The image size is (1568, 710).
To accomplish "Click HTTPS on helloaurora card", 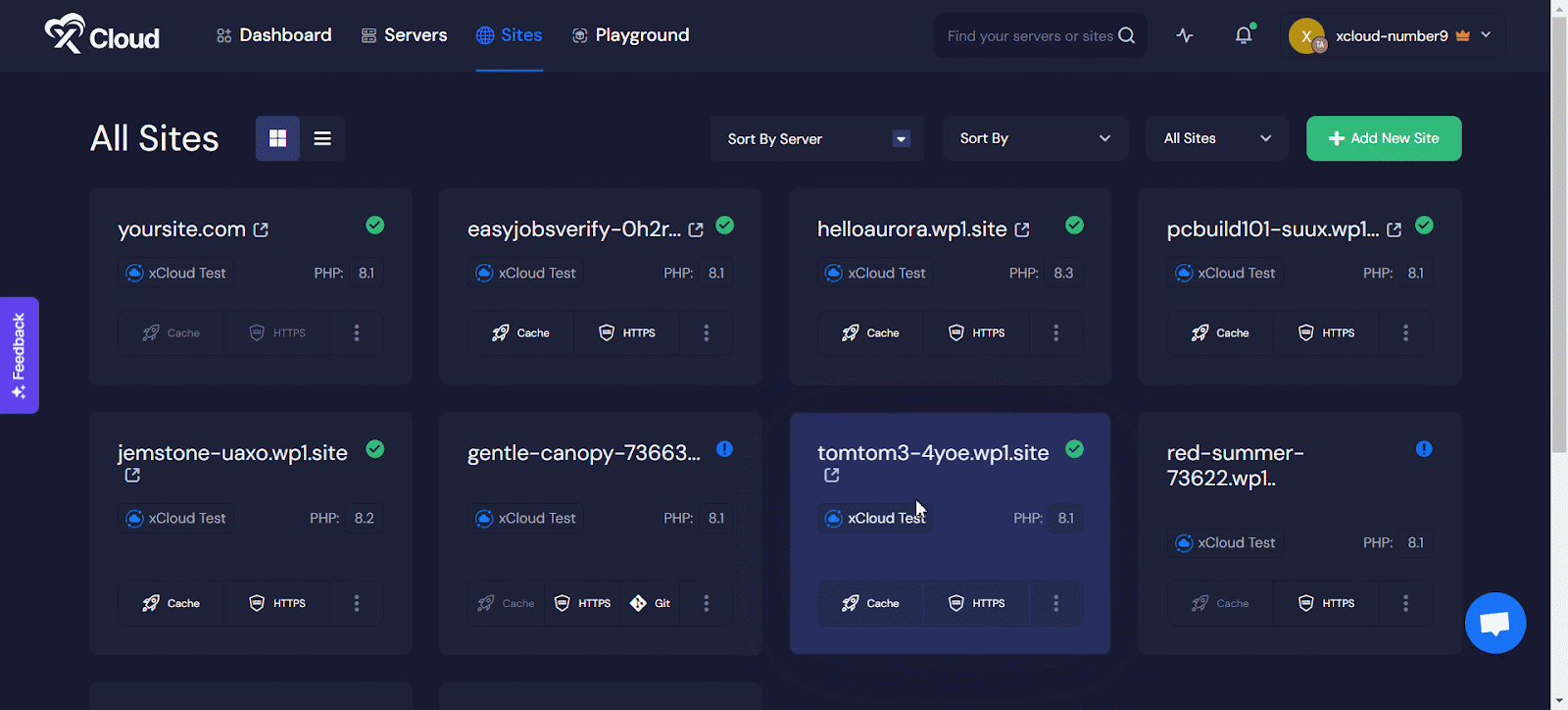I will [x=977, y=333].
